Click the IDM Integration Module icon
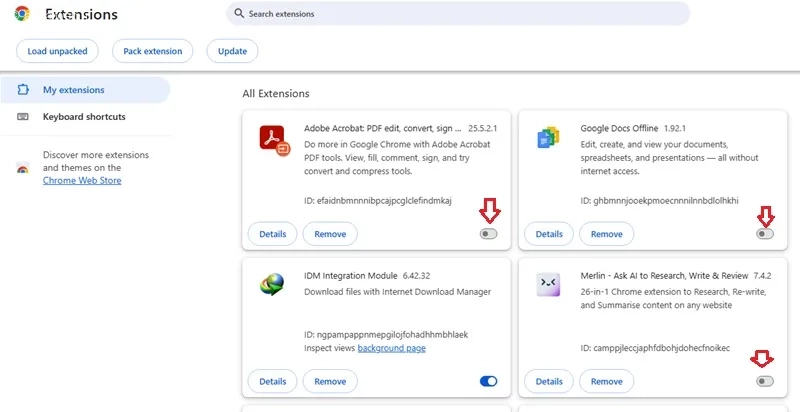800x412 pixels. point(272,285)
